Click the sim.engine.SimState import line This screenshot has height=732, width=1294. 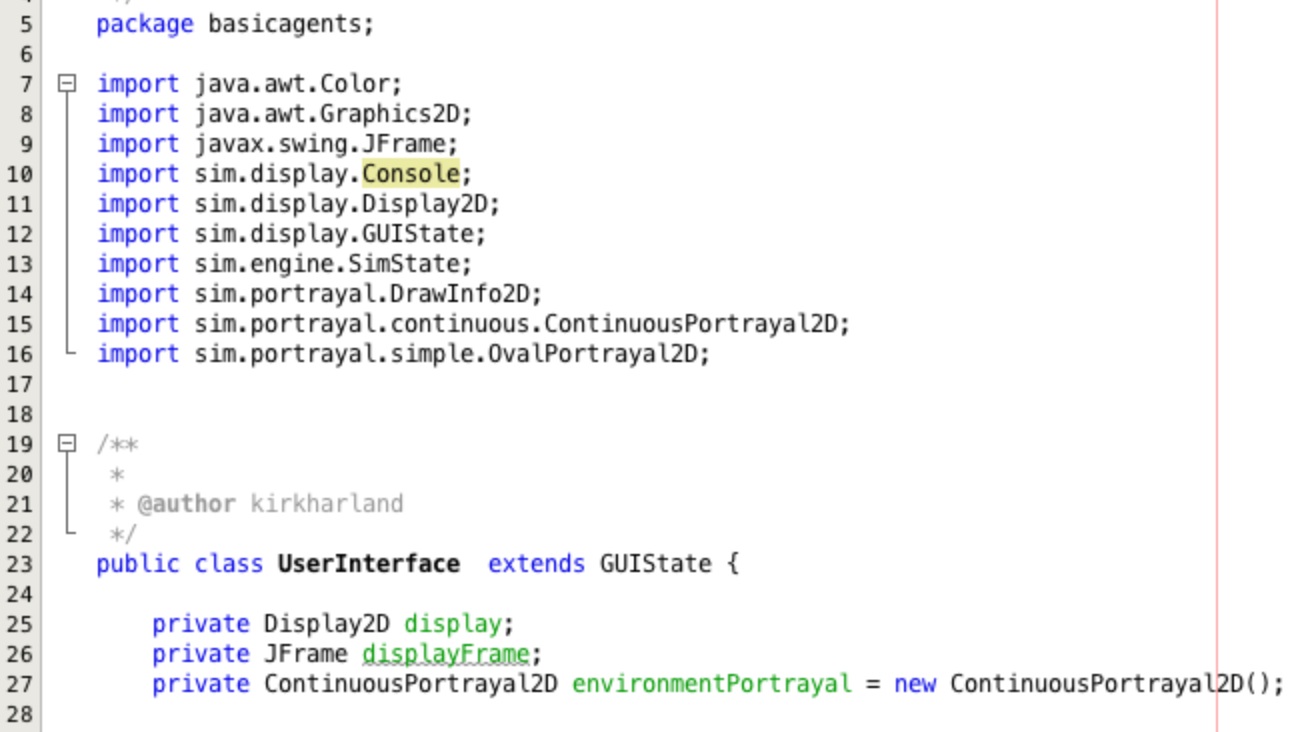click(285, 264)
